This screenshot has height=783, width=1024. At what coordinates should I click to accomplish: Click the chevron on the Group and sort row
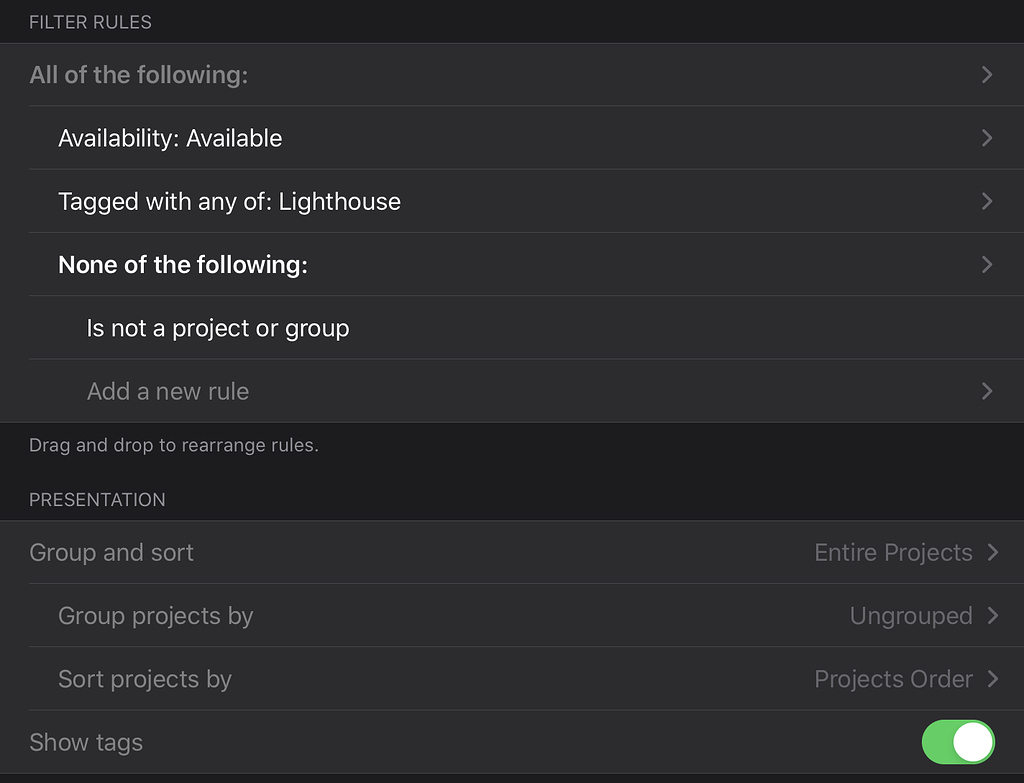[993, 552]
